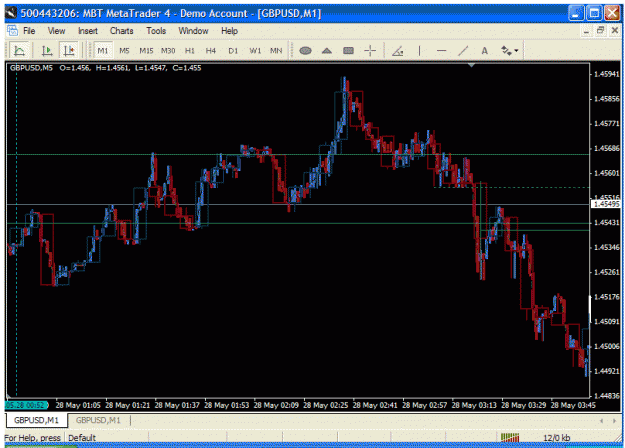The width and height of the screenshot is (625, 448).
Task: Select the vertical line tool
Action: click(x=419, y=51)
